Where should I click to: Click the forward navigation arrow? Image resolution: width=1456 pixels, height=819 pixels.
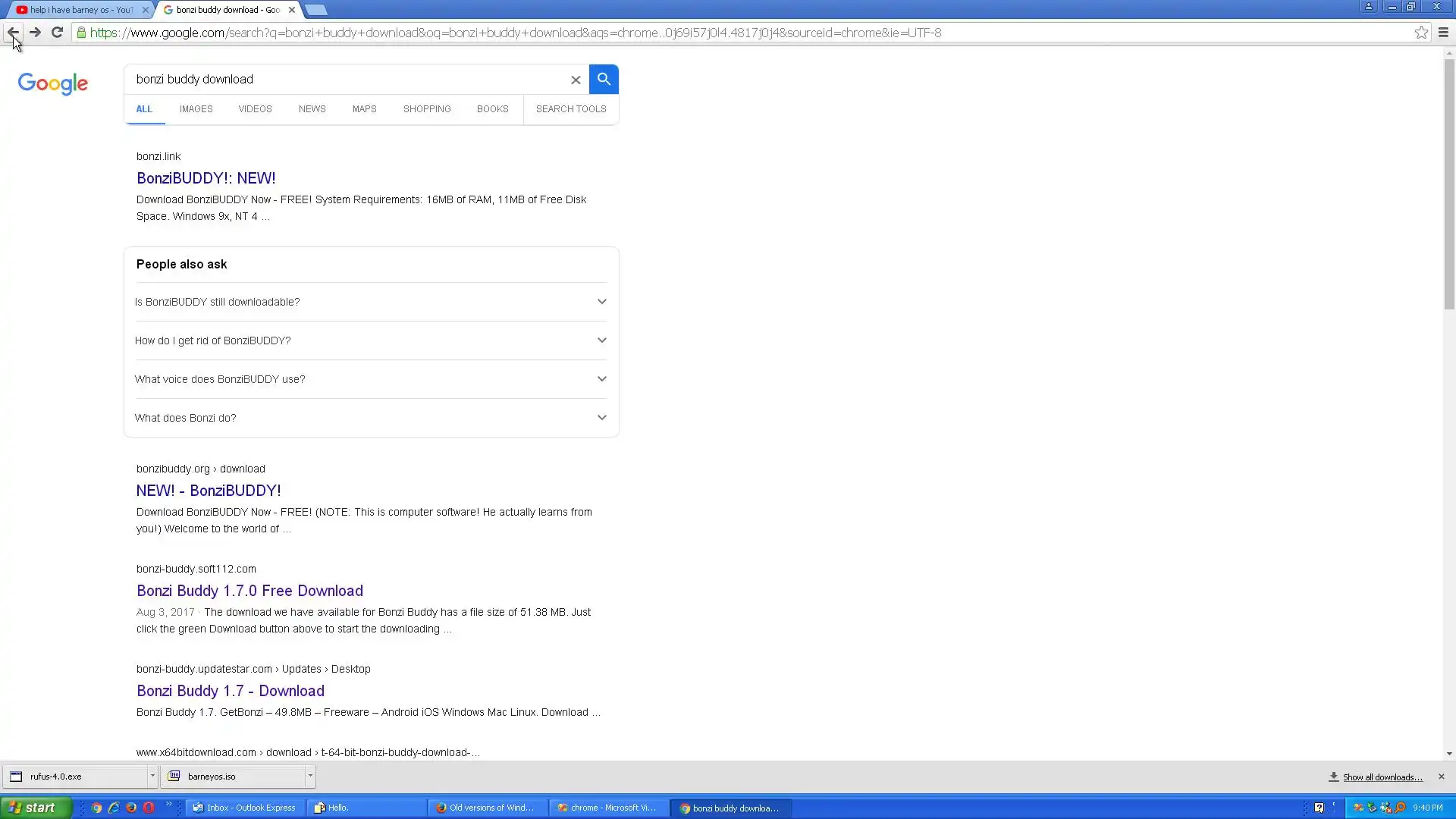click(x=35, y=33)
